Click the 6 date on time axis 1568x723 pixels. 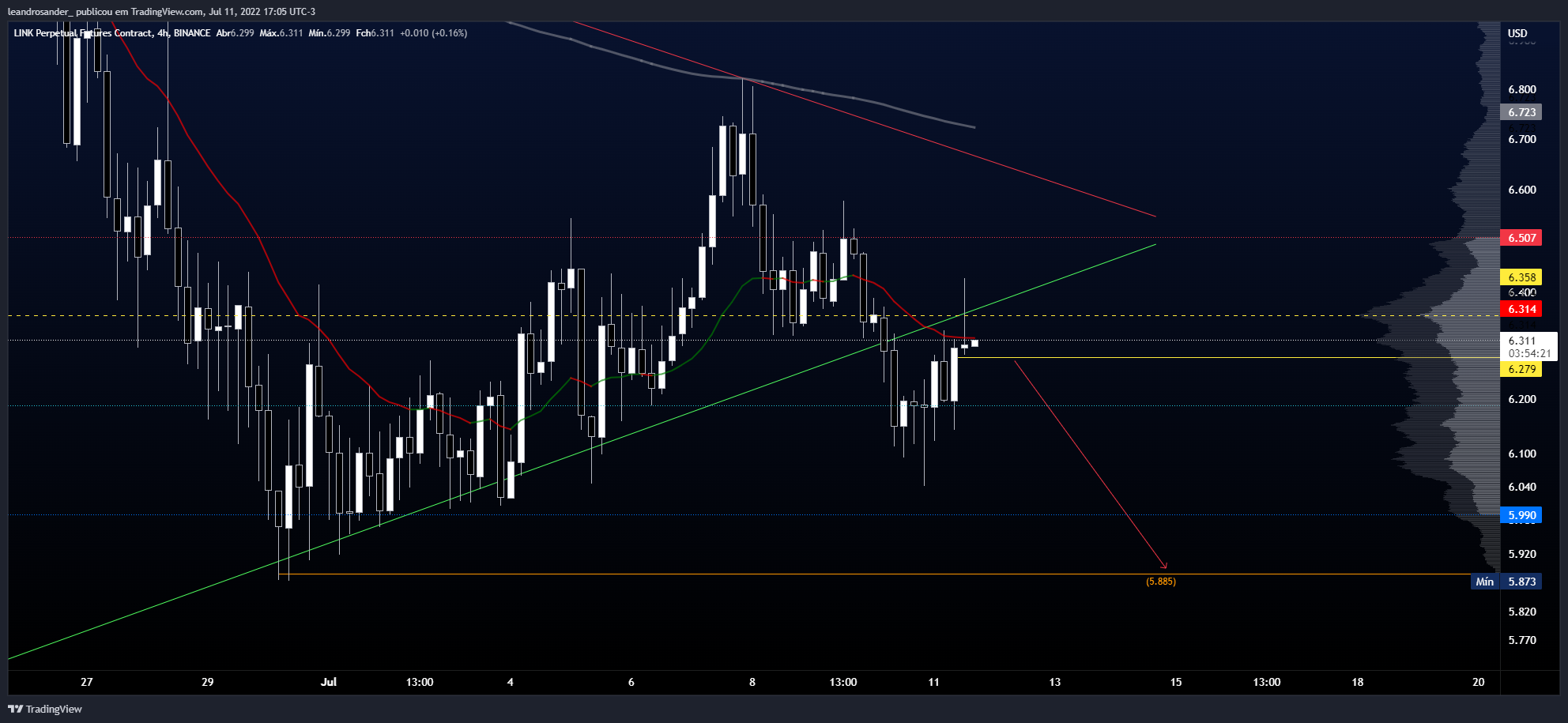tap(631, 682)
